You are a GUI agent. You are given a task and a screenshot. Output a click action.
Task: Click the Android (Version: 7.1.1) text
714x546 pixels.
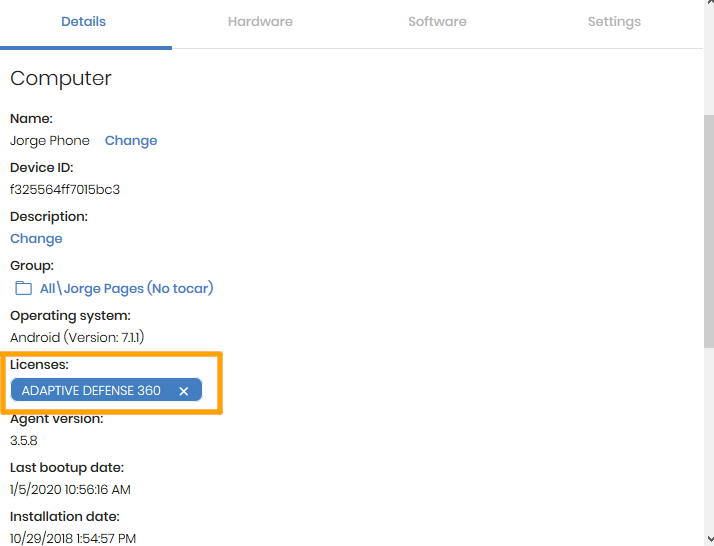tap(77, 337)
